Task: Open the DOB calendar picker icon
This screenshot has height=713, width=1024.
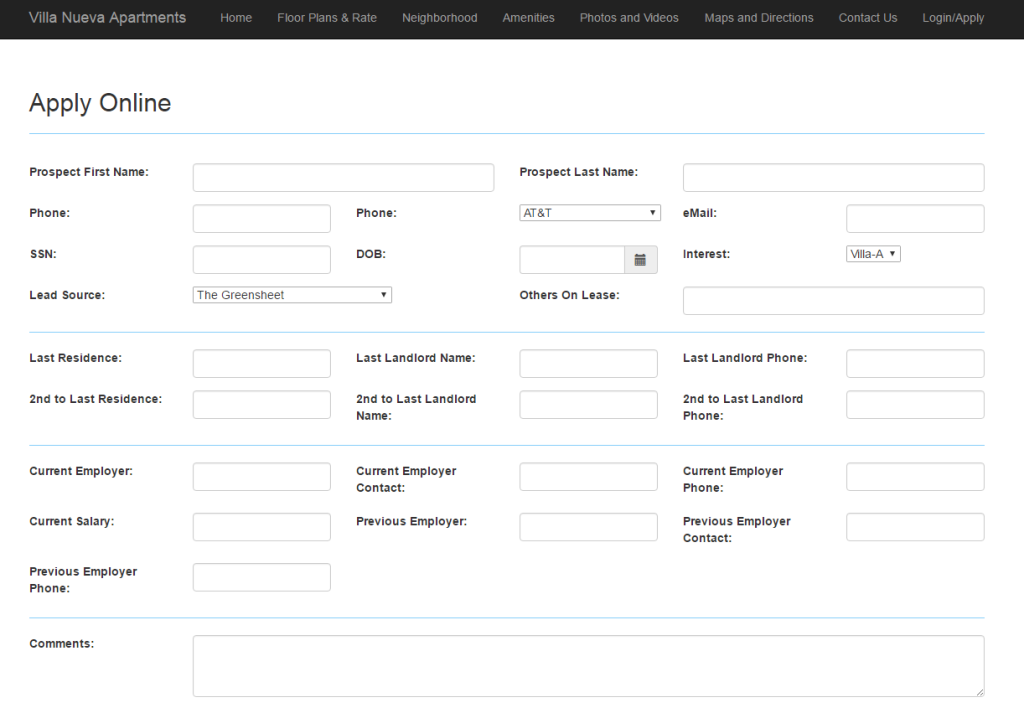Action: [x=641, y=260]
